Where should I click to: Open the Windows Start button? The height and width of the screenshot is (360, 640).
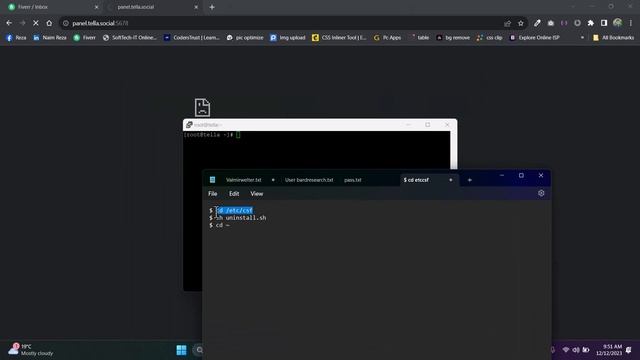181,350
